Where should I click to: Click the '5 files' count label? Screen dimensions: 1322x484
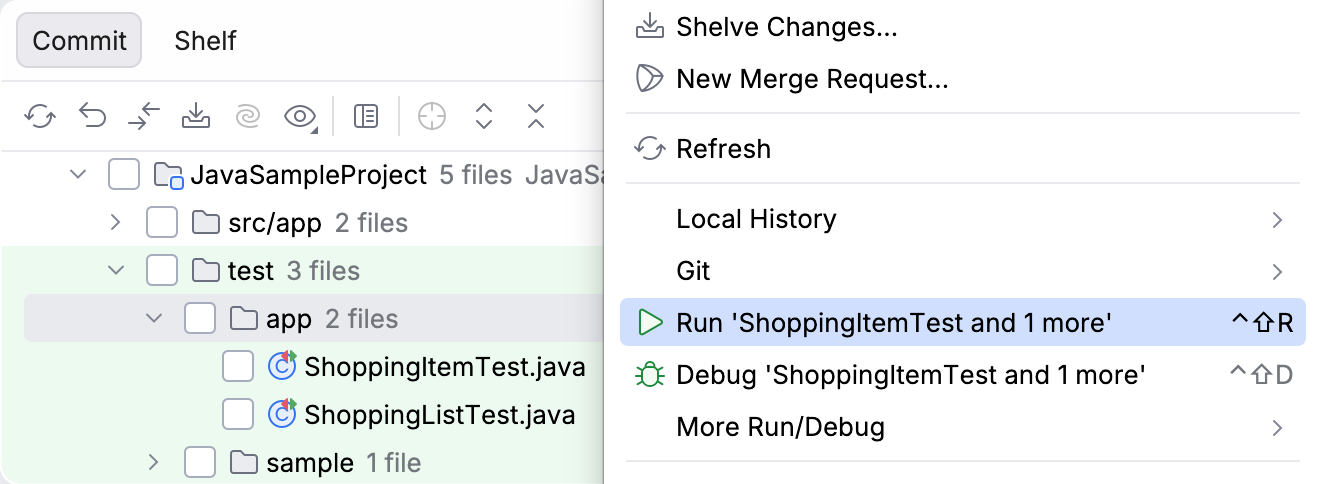pos(476,176)
